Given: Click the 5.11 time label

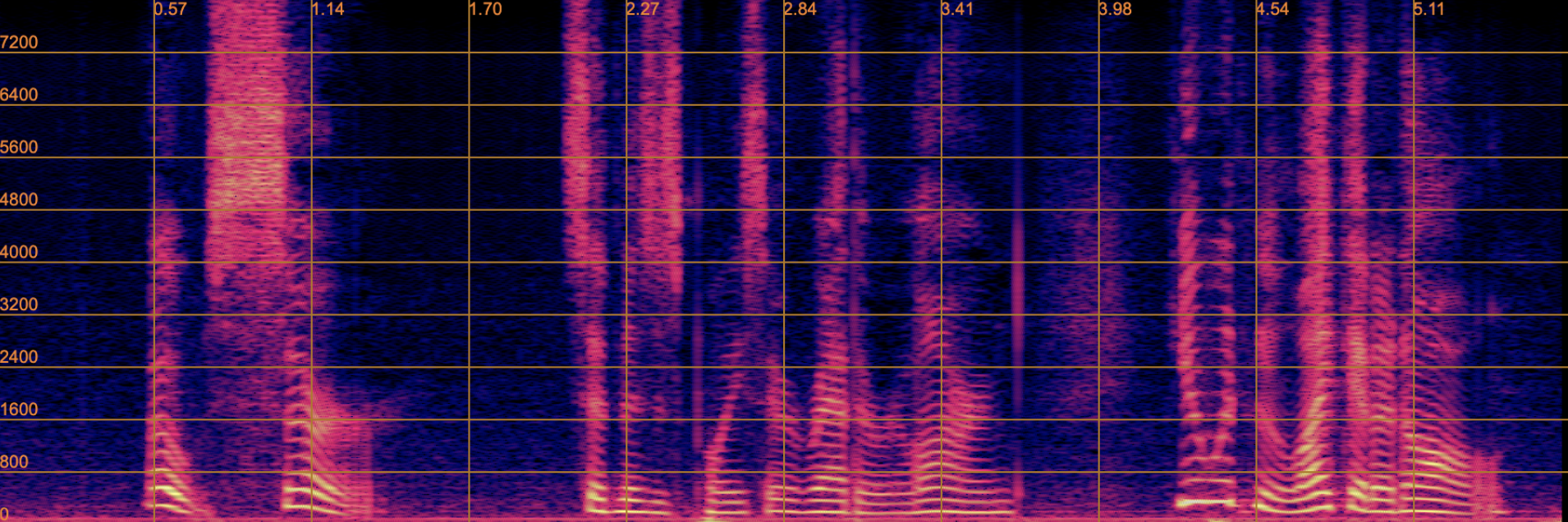Looking at the screenshot, I should [1429, 9].
